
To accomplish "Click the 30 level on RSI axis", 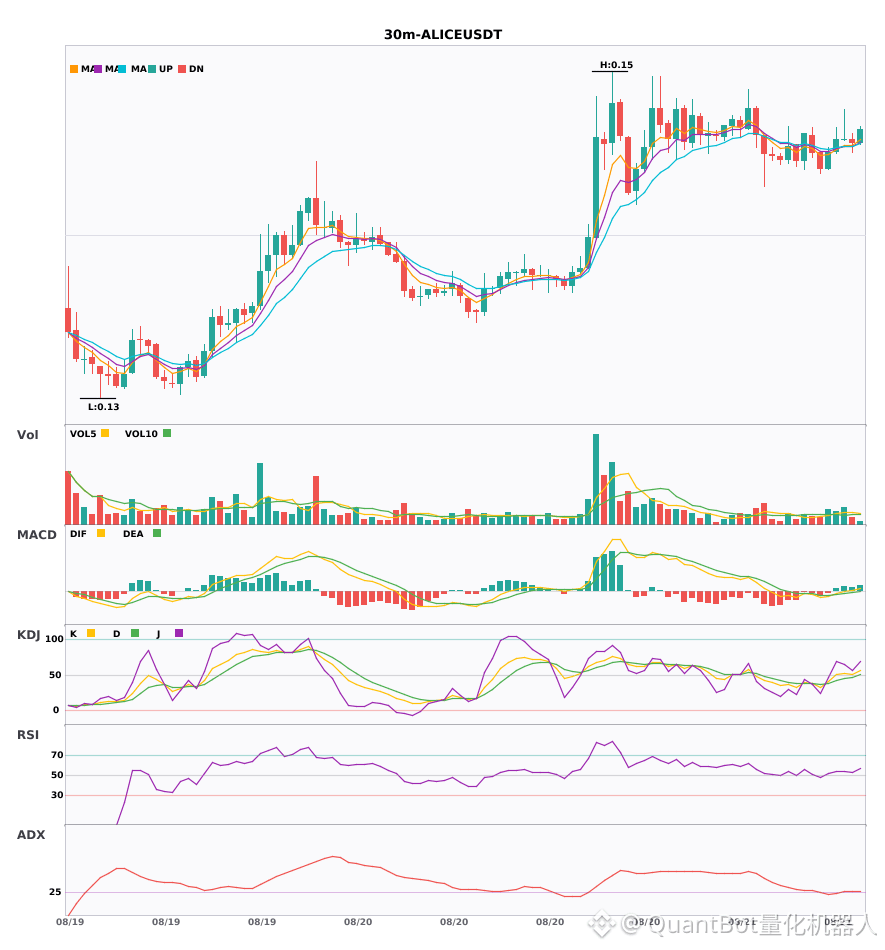I will point(57,795).
